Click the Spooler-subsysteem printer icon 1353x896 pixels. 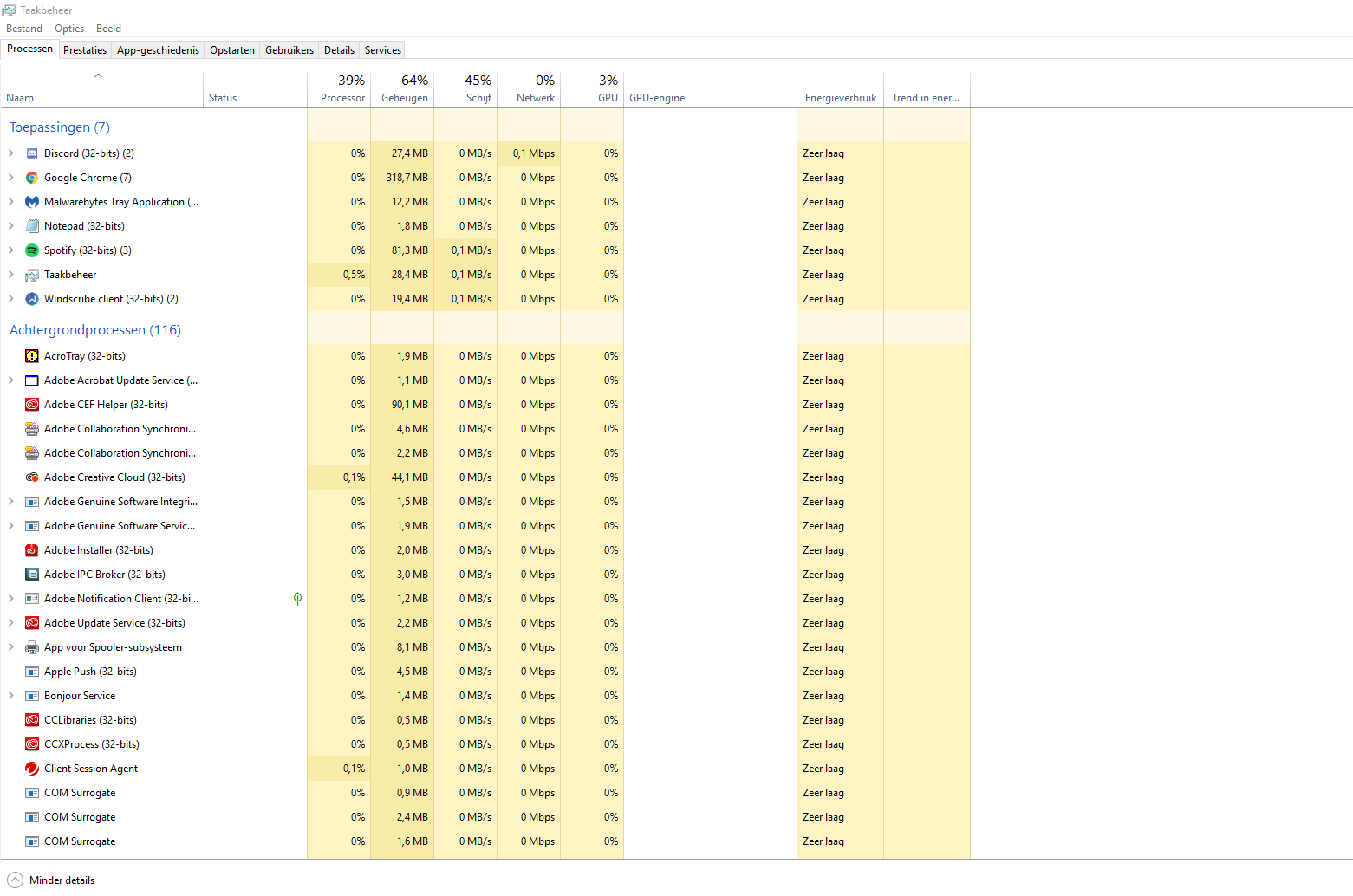click(x=32, y=647)
